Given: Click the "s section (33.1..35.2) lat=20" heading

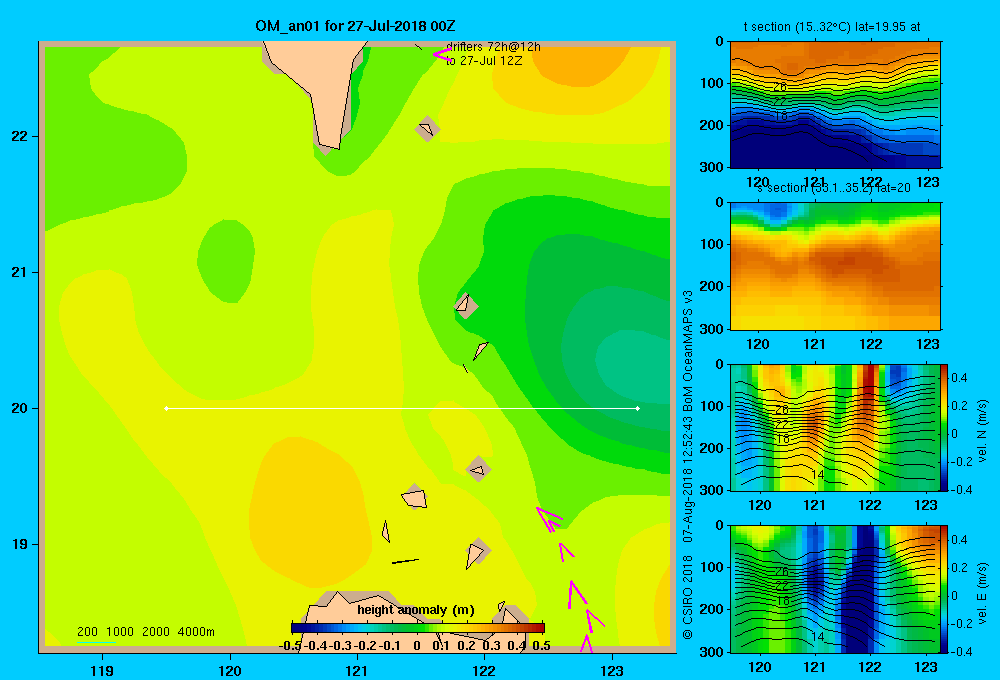Looking at the screenshot, I should [x=834, y=188].
